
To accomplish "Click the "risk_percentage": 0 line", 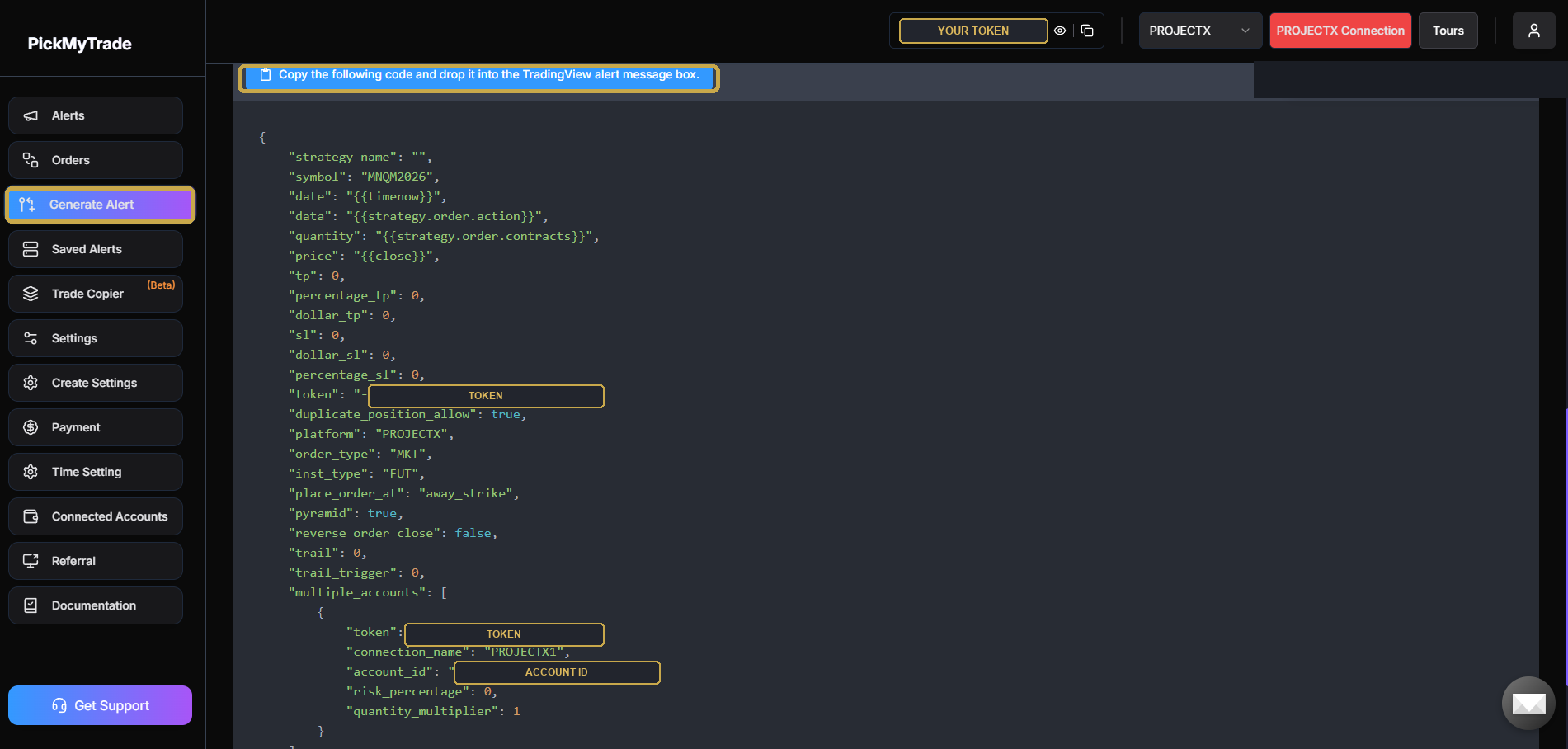I will [x=421, y=691].
